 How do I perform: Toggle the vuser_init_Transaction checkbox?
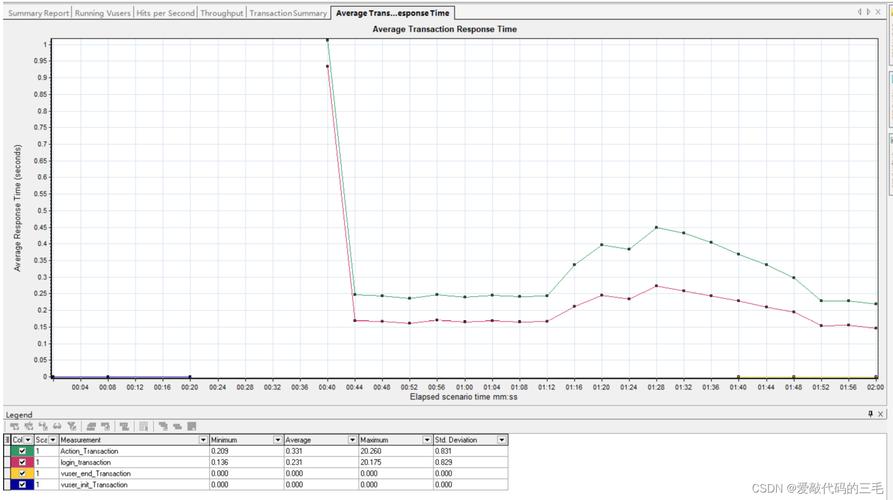click(x=22, y=484)
